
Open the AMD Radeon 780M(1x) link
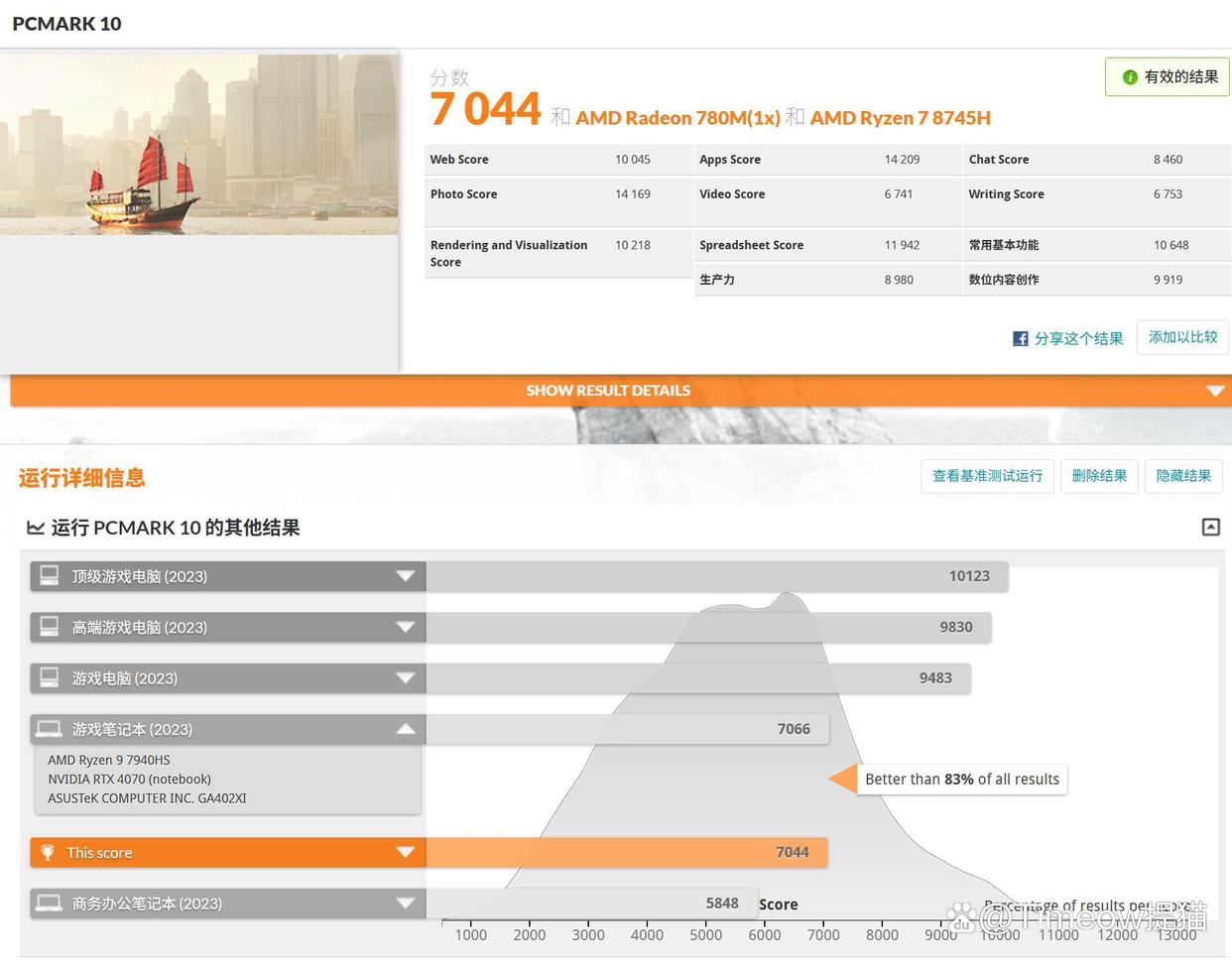point(678,118)
